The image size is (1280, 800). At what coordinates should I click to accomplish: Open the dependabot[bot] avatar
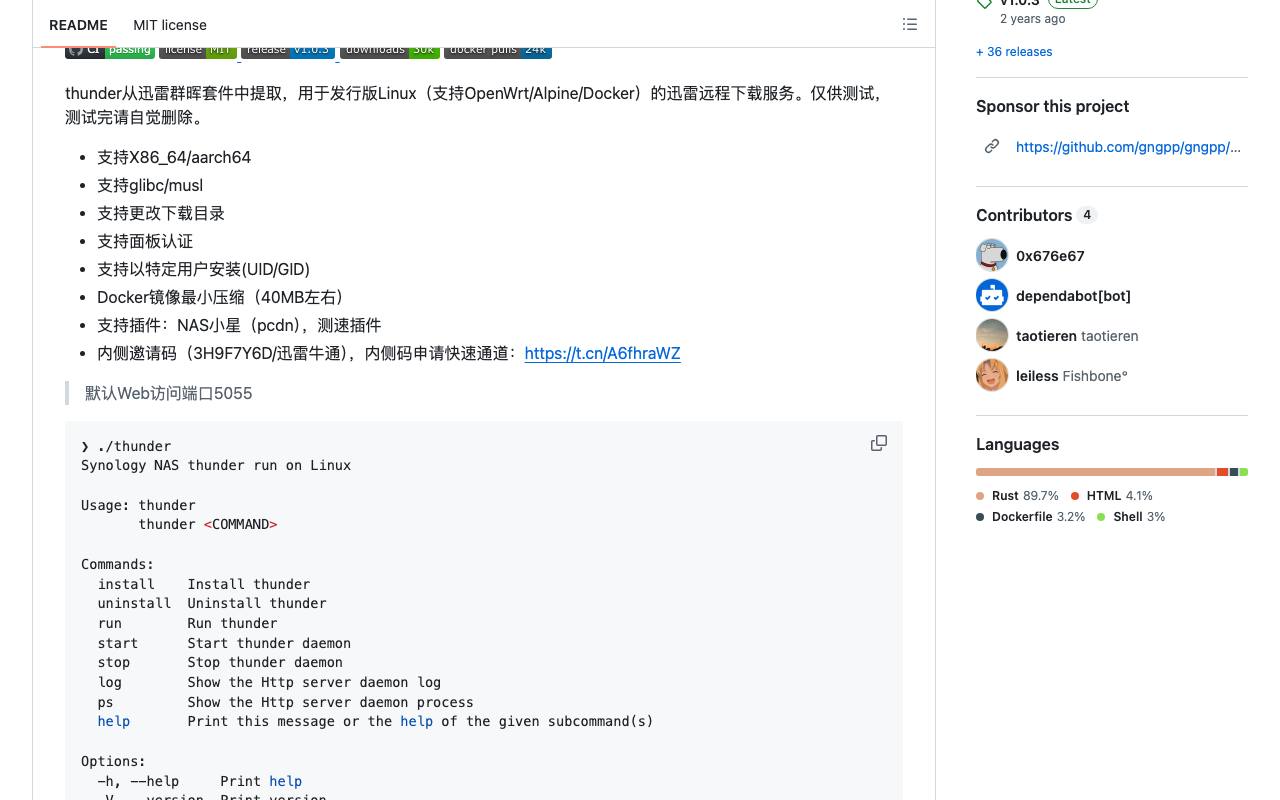click(992, 295)
